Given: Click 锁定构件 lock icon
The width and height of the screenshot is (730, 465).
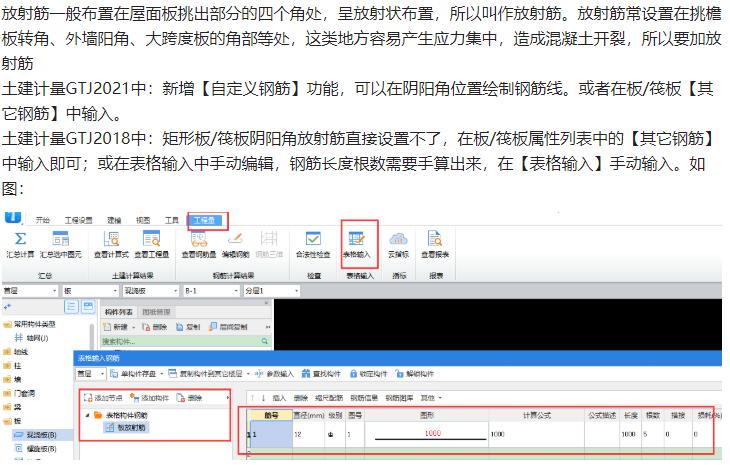Looking at the screenshot, I should coord(353,374).
